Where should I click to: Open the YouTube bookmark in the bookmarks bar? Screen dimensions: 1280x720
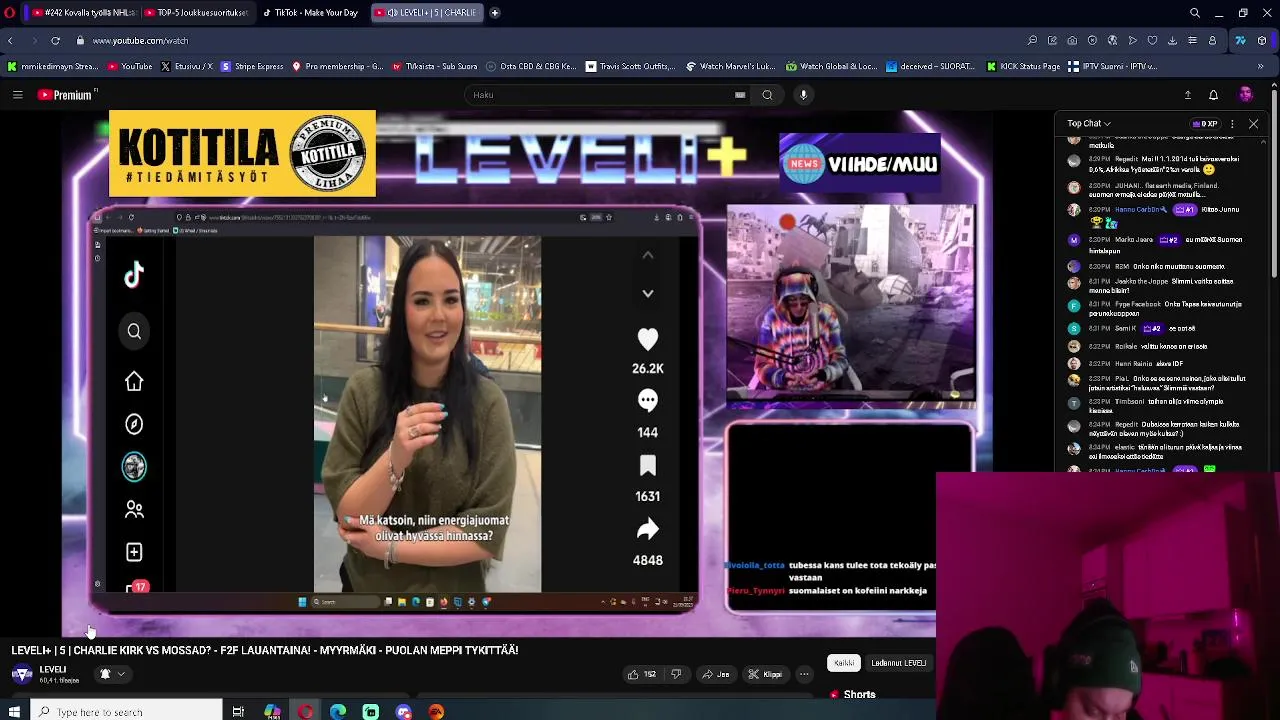click(x=129, y=67)
